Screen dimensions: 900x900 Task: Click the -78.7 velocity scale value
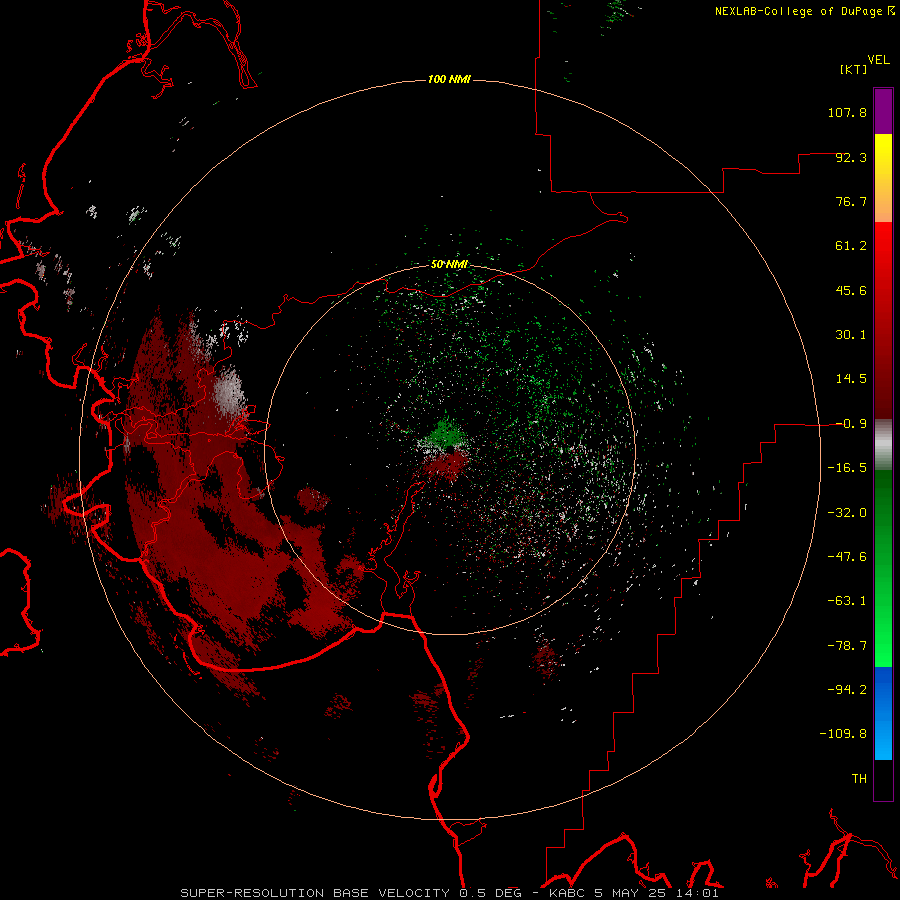click(847, 646)
